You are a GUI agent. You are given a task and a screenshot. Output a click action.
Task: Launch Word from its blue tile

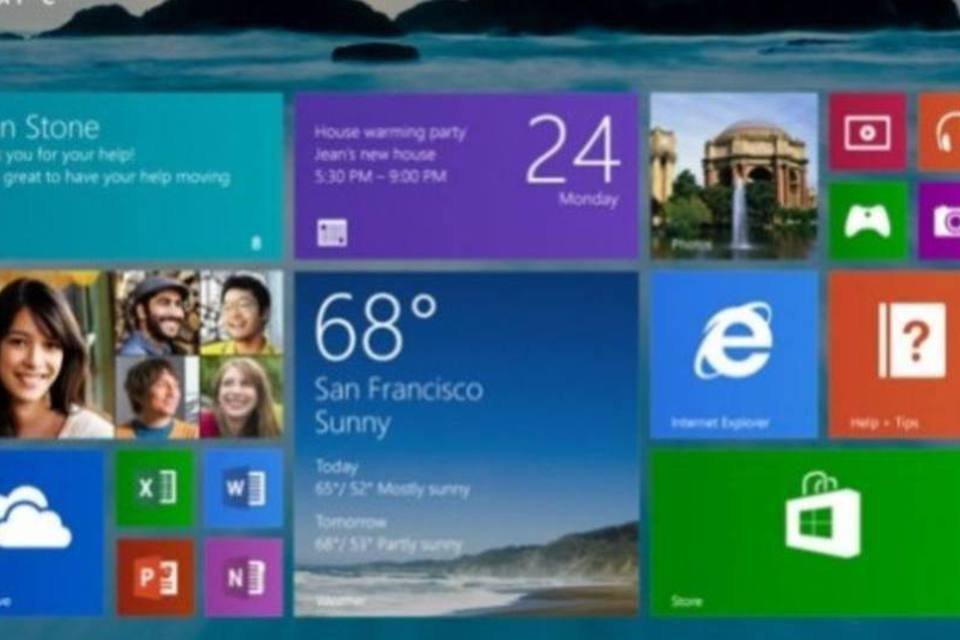point(243,488)
